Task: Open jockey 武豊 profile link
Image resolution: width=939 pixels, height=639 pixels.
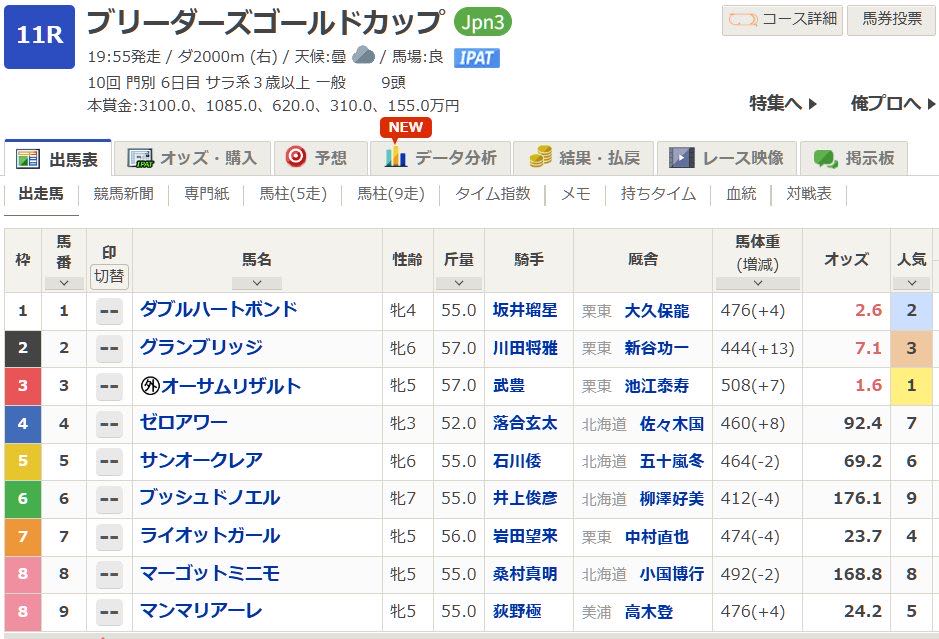Action: 508,386
